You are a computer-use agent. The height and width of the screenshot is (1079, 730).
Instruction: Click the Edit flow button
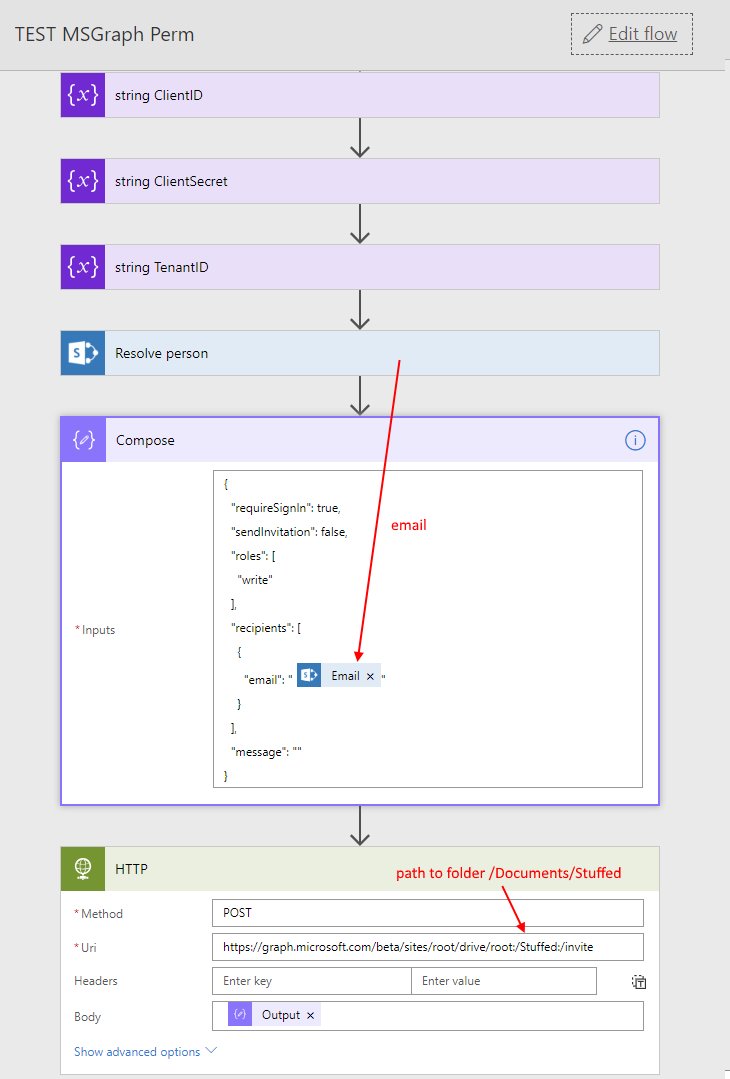click(x=631, y=34)
